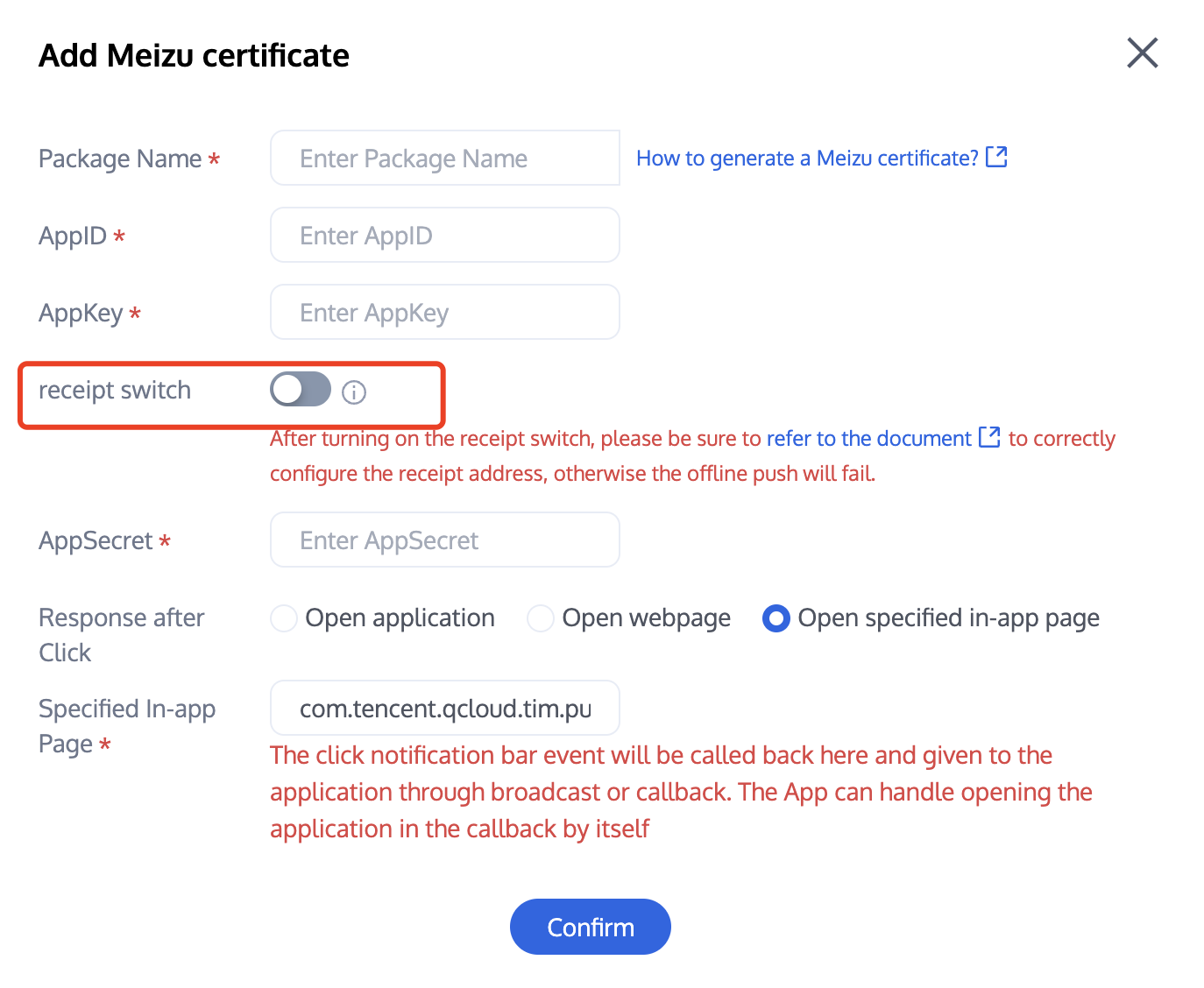Open 'How to generate a Meizu certificate?' link
Viewport: 1204px width, 988px height.
tap(806, 159)
